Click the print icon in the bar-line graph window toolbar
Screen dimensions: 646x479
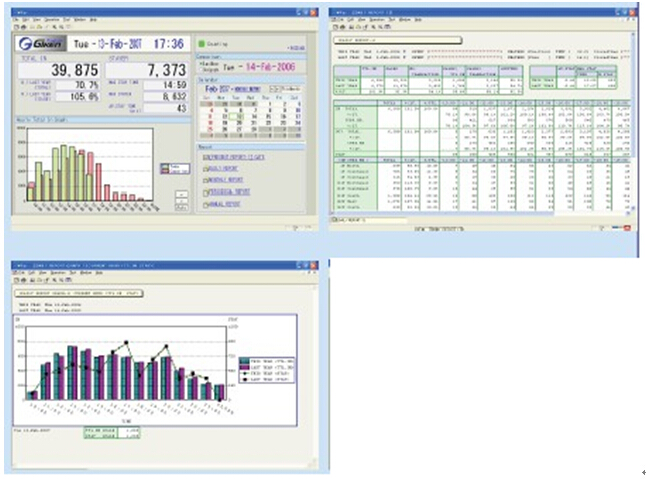[x=23, y=280]
